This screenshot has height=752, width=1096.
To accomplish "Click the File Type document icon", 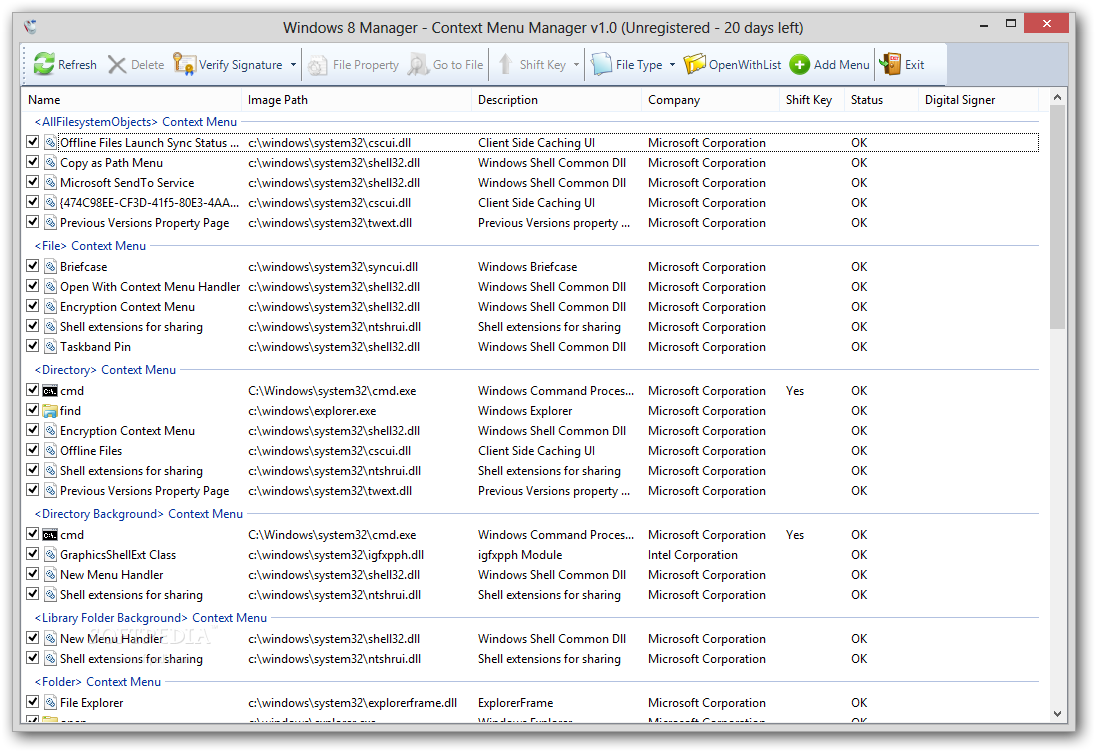I will click(x=601, y=64).
